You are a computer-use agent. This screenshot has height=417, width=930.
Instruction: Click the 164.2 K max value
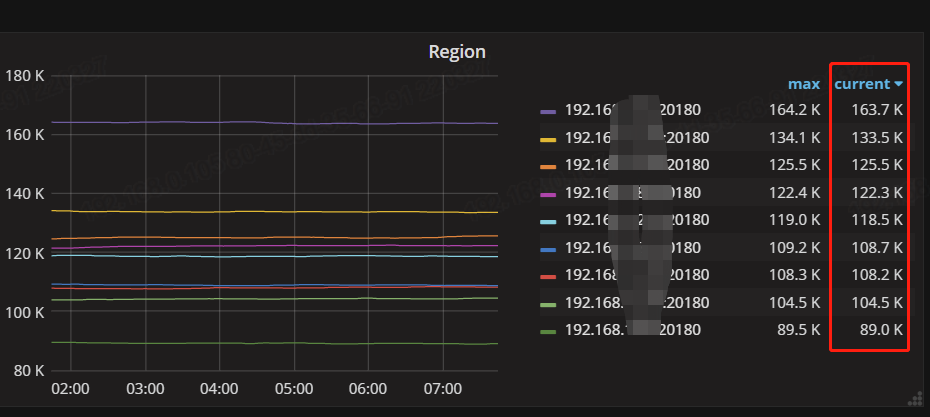tap(795, 110)
